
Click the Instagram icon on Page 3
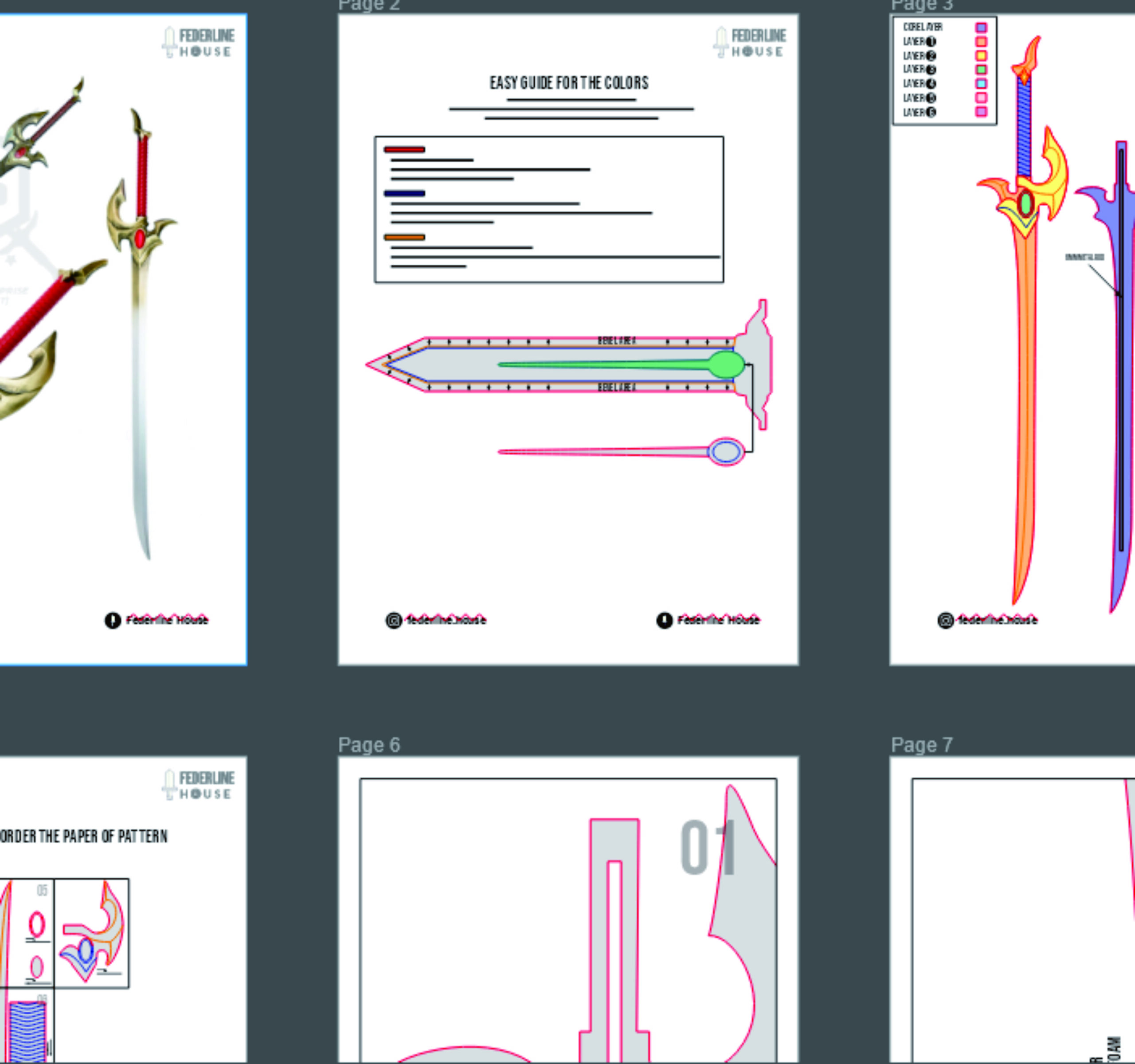[945, 620]
